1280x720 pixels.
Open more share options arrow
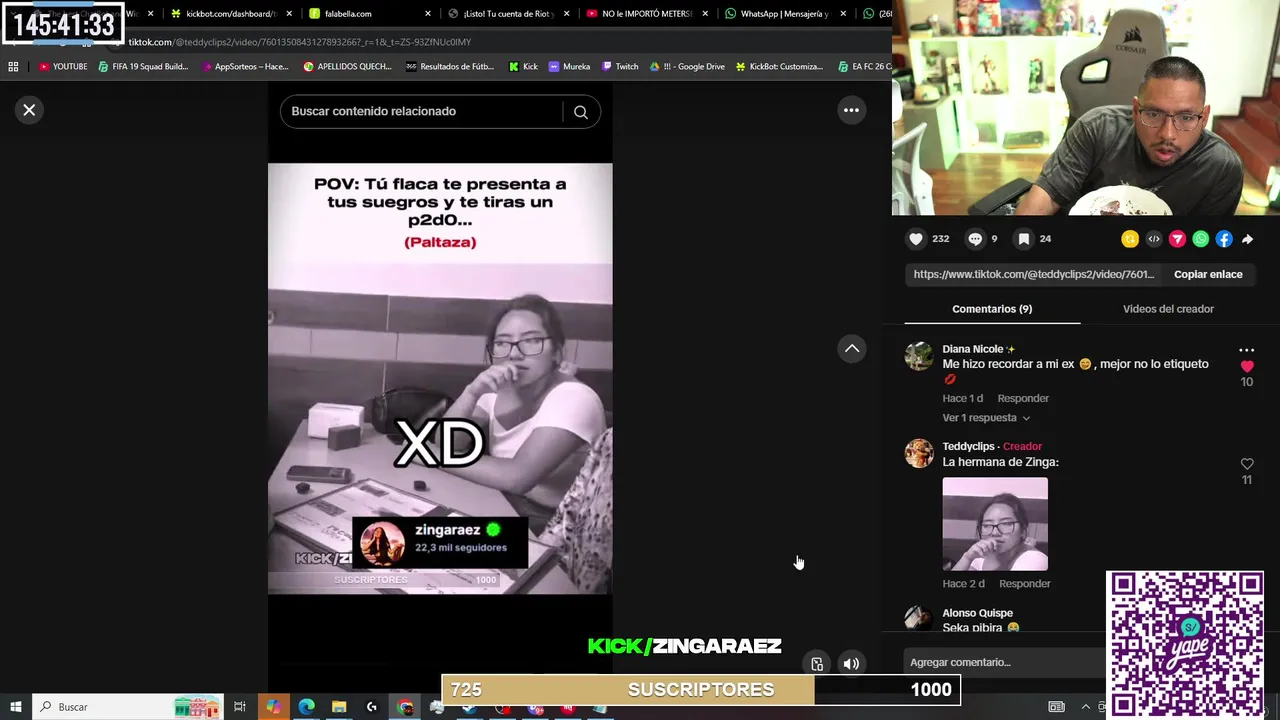[1248, 239]
